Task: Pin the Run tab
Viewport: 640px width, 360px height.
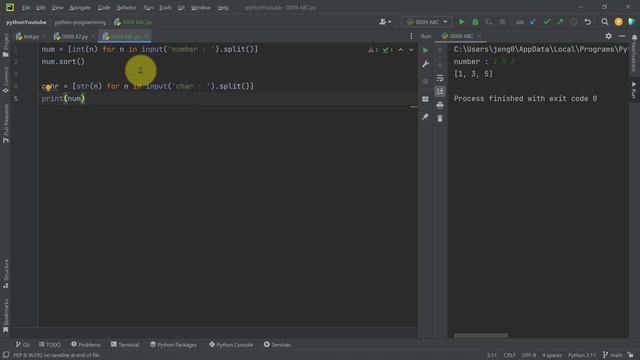Action: (425, 117)
